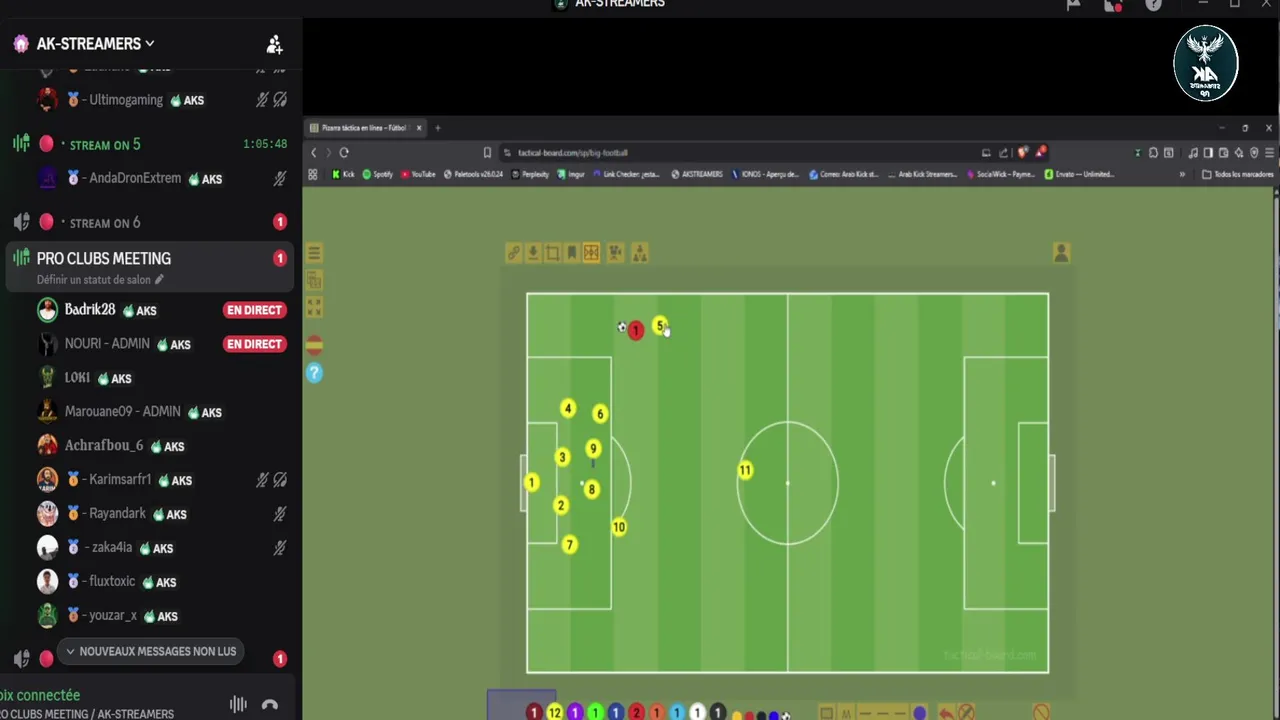Click the bookmark save icon on the board
Screen dimensions: 1280x720
click(571, 254)
